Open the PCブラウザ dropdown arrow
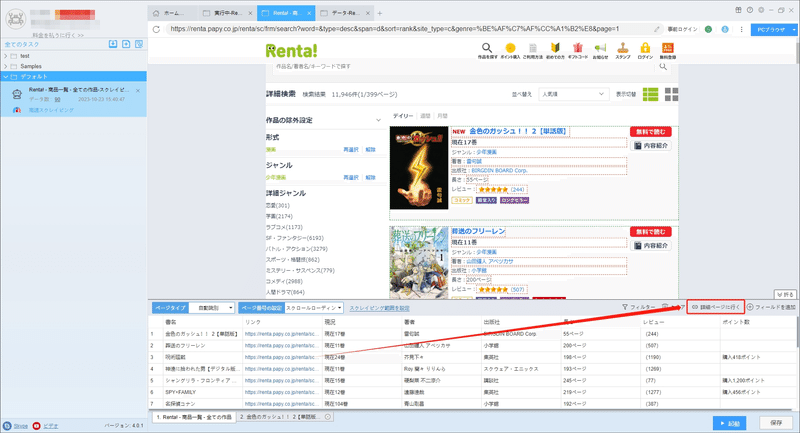Screen dimensions: 800x433 [794, 30]
